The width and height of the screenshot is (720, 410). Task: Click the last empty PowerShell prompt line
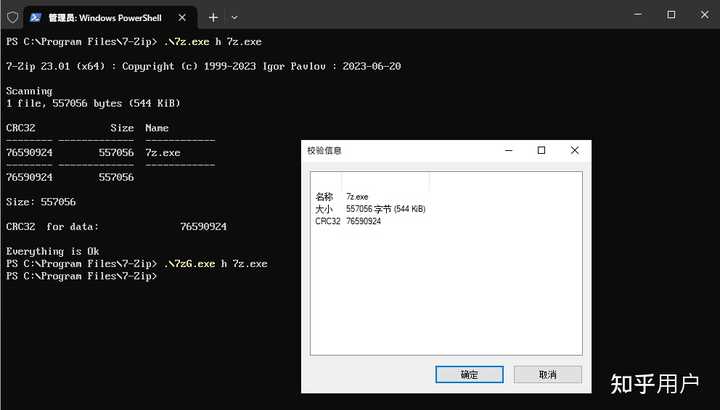(81, 276)
